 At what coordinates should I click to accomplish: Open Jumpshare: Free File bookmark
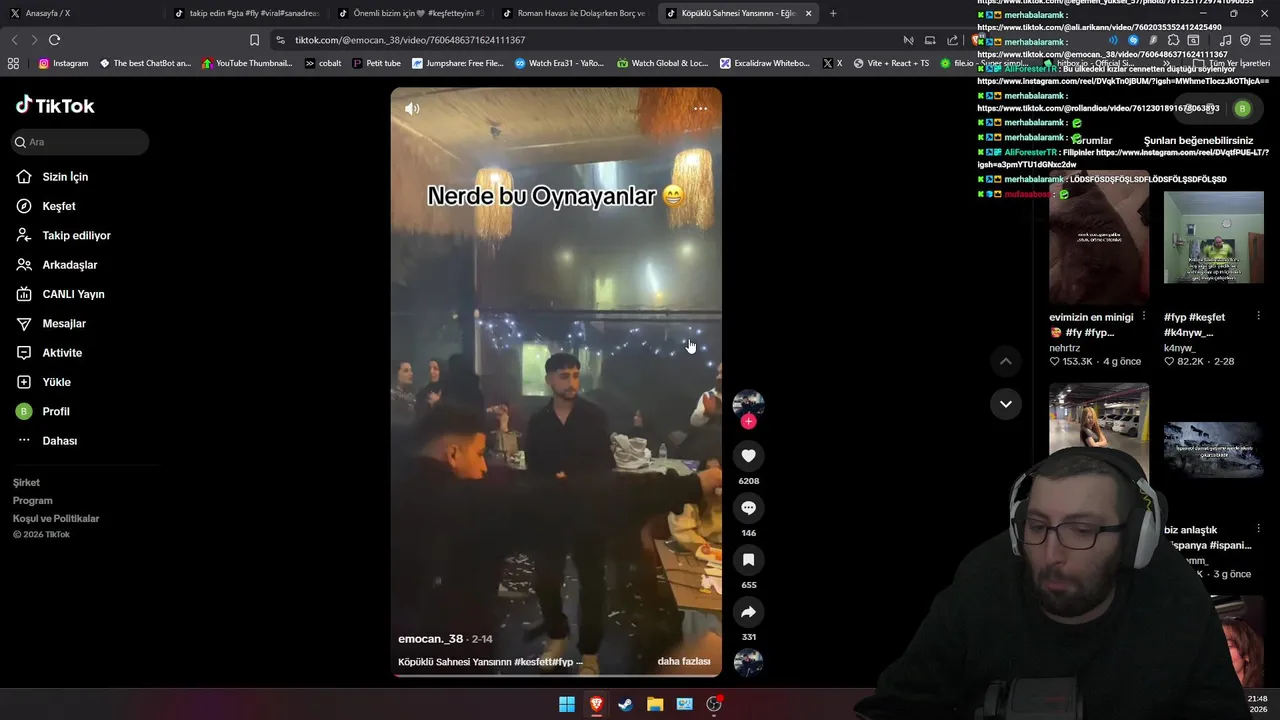(458, 63)
